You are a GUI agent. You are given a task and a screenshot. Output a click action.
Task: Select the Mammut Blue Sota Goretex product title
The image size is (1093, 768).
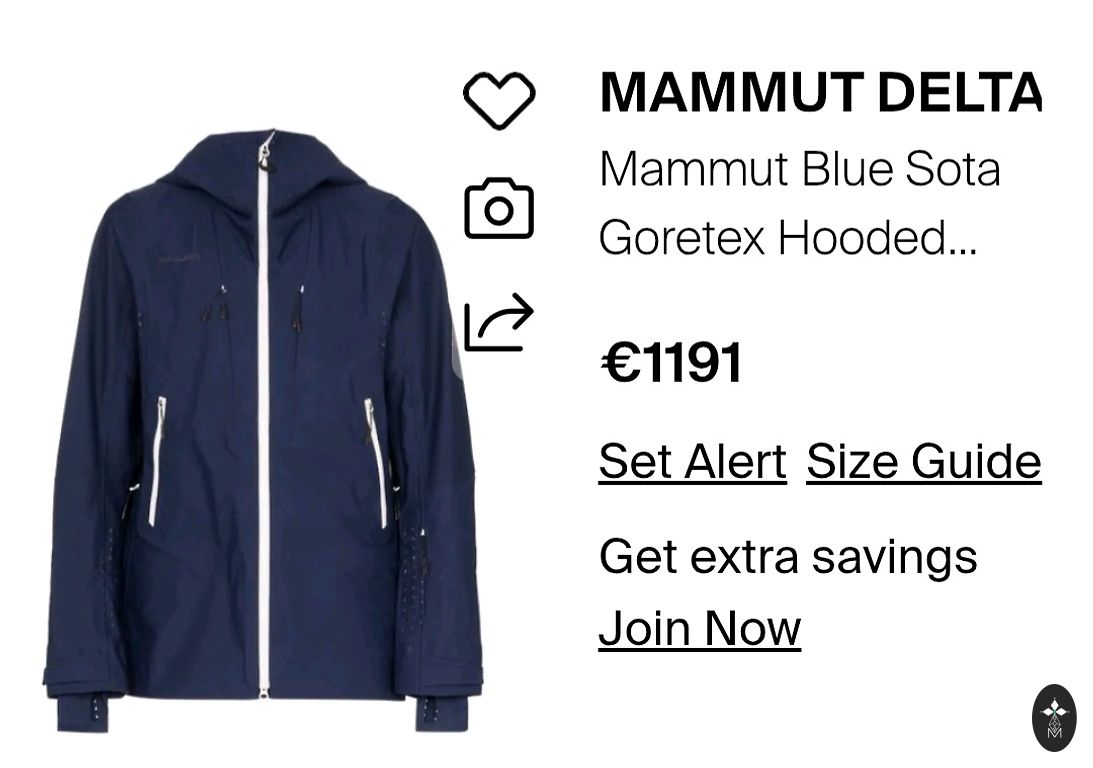(800, 203)
